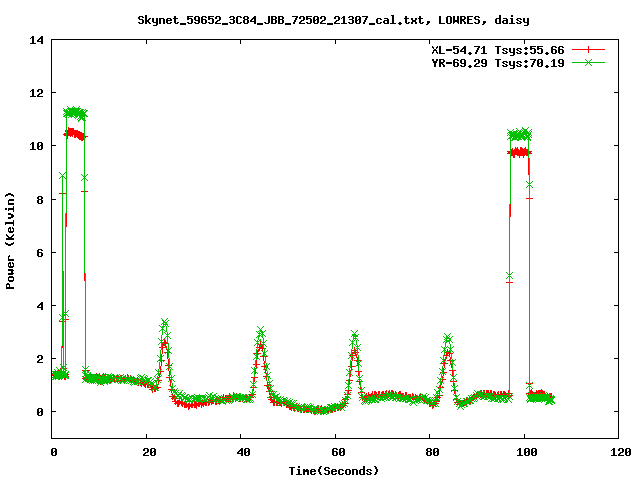Viewport: 640px width, 480px height.
Task: Click the red plateau near 100 seconds
Action: click(520, 153)
